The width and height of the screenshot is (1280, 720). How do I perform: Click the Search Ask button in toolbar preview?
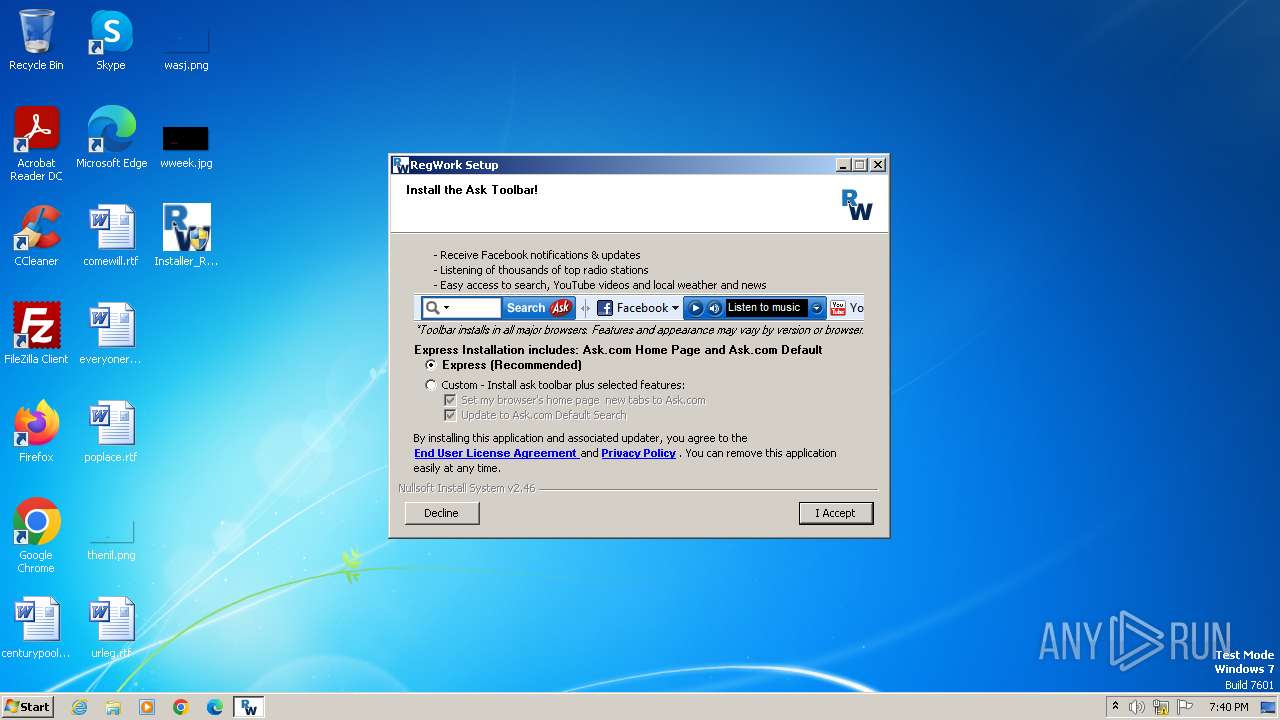tap(538, 308)
